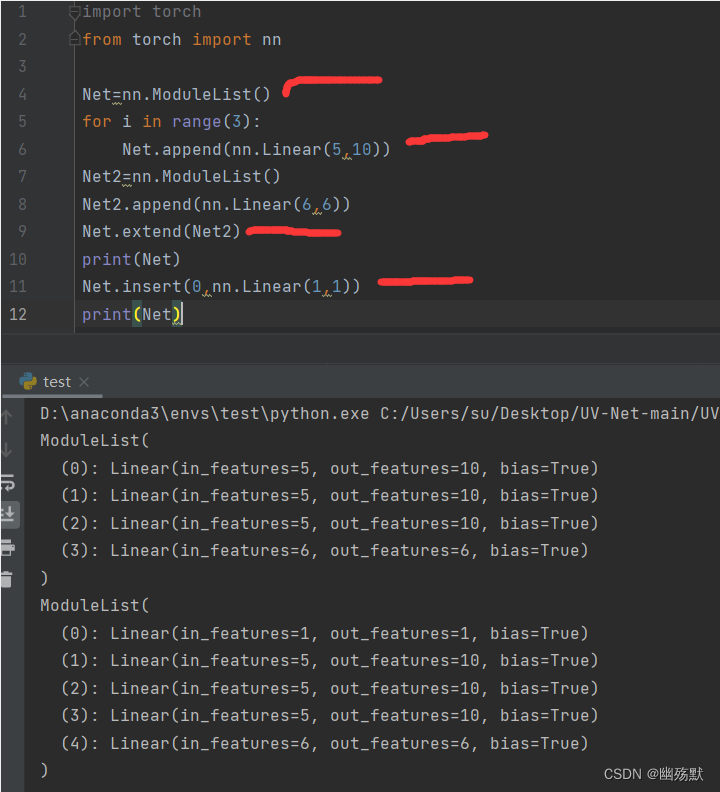Click the second 'ModuleList(' output line
Image resolution: width=720 pixels, height=792 pixels.
click(x=95, y=605)
